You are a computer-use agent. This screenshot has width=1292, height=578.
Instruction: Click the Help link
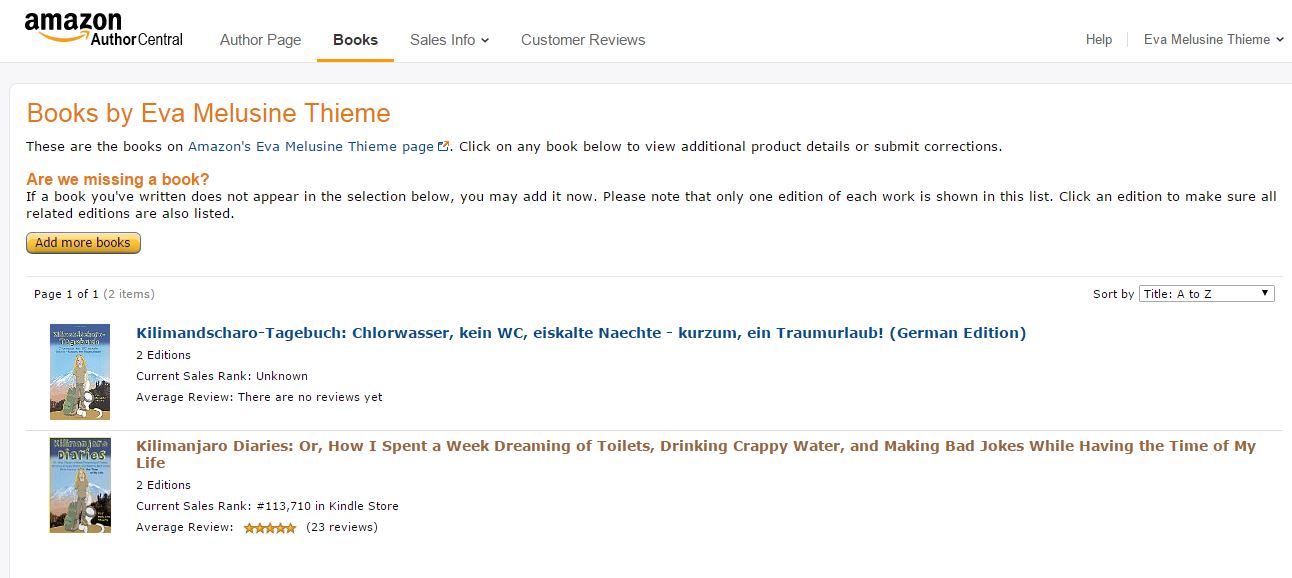[1098, 40]
